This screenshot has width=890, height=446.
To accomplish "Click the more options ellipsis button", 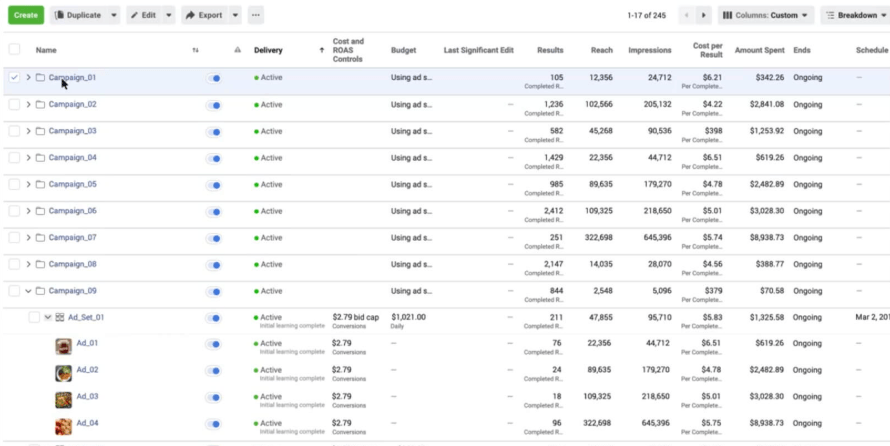I will 256,15.
